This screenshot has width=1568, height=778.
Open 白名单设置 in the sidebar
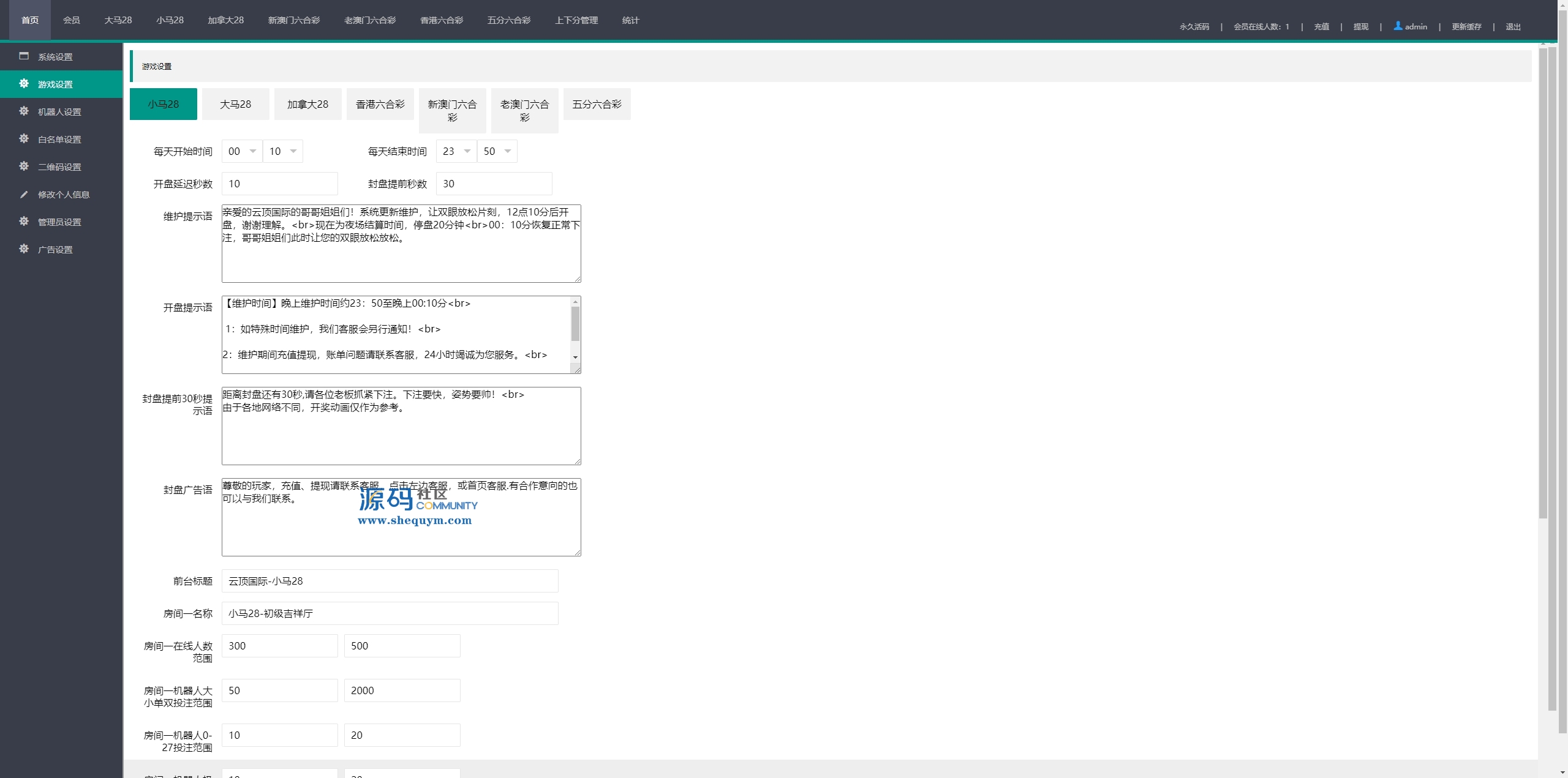(x=61, y=139)
